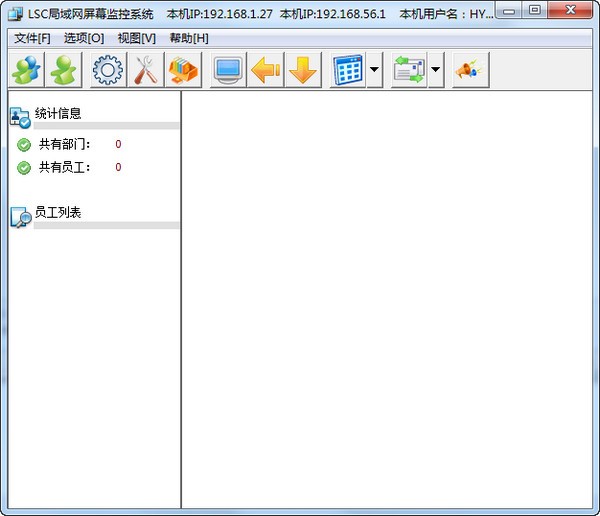Click the 统计信息 section icon
This screenshot has width=600, height=516.
(x=20, y=118)
